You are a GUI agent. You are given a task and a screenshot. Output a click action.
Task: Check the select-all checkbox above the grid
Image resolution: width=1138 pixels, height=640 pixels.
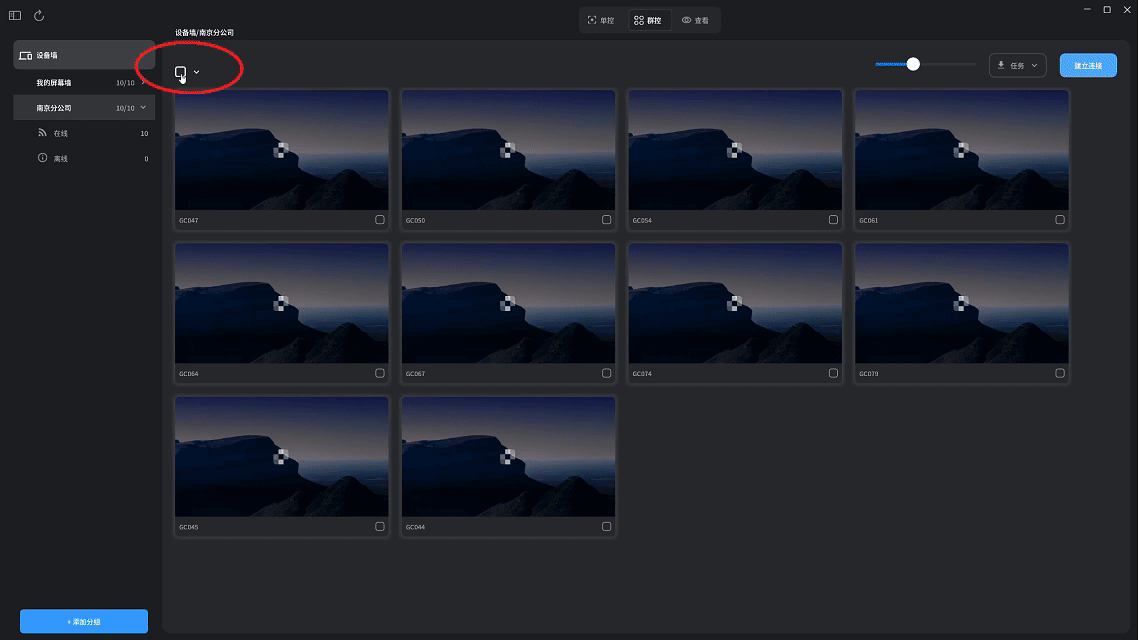pos(180,72)
